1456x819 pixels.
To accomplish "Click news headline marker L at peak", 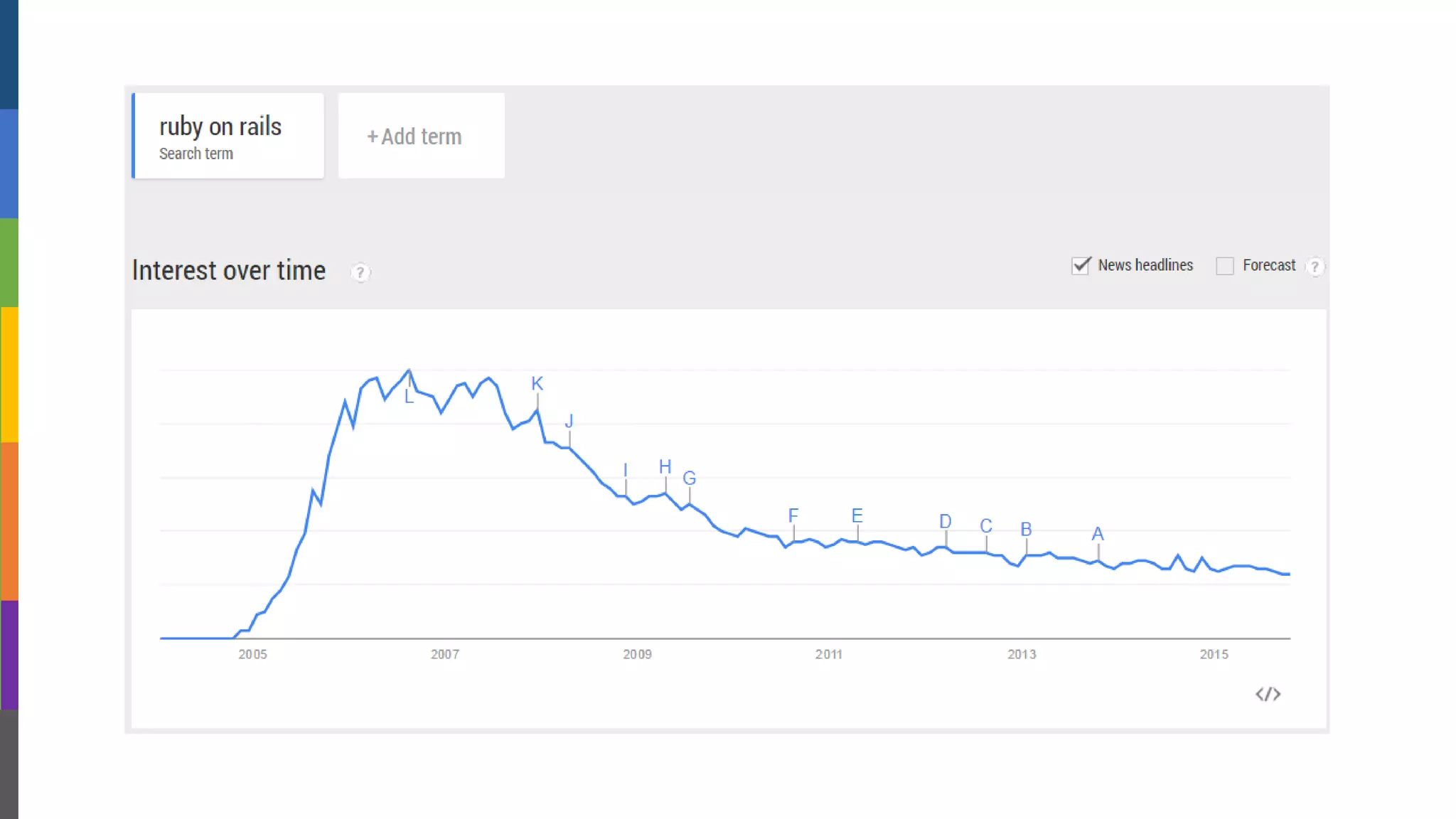I will 409,397.
